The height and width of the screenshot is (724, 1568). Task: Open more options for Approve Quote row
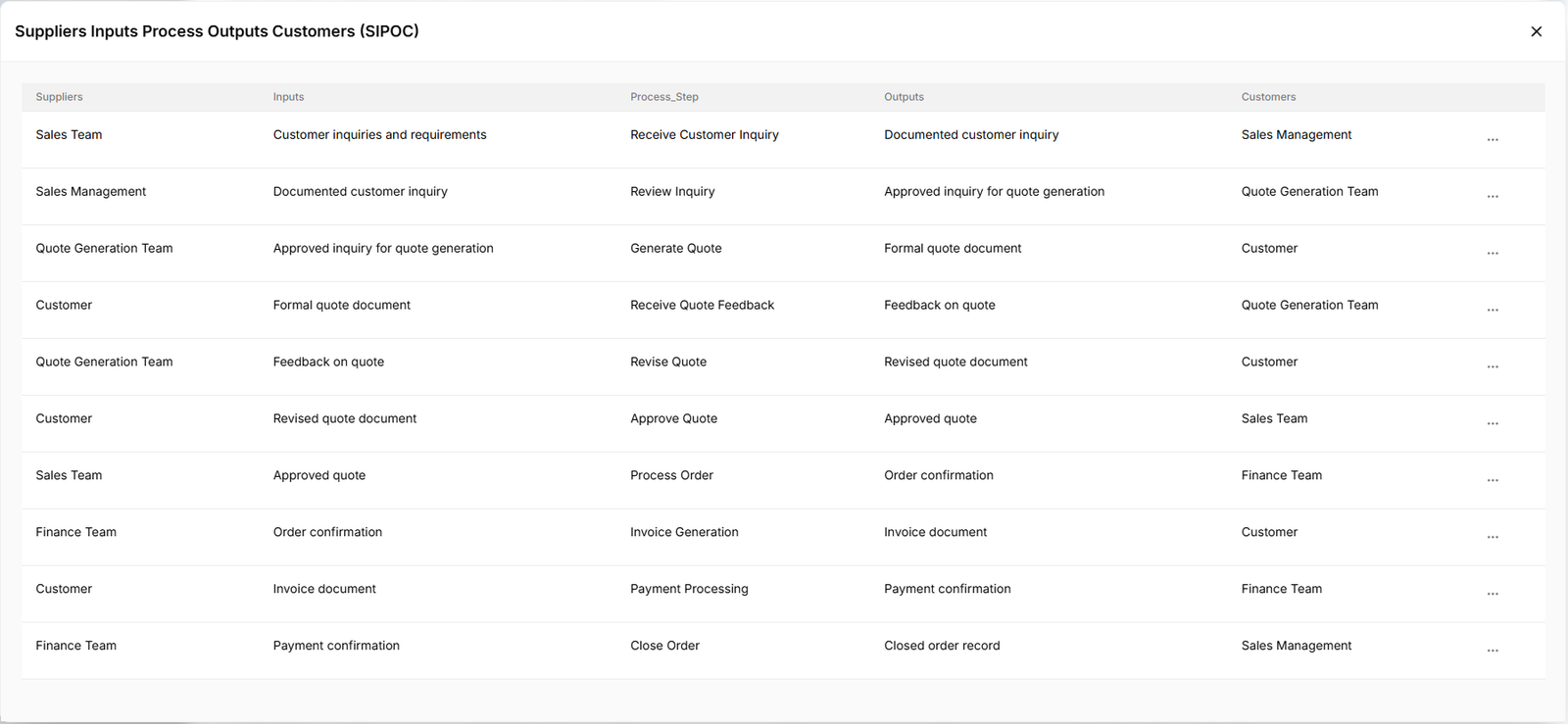(x=1493, y=424)
